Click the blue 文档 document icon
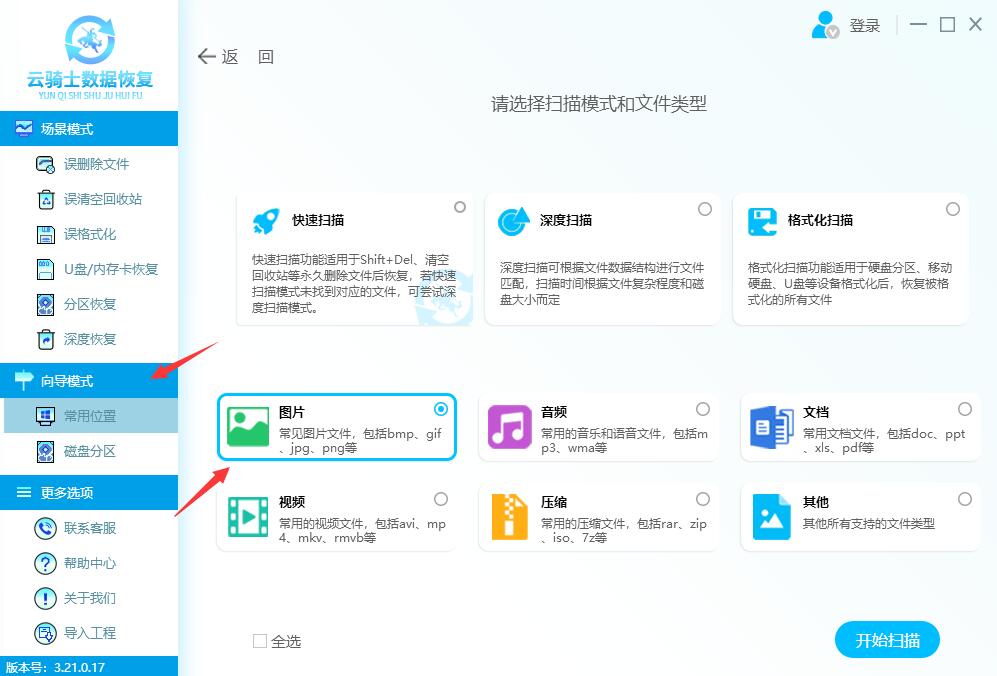Viewport: 997px width, 676px height. (771, 427)
